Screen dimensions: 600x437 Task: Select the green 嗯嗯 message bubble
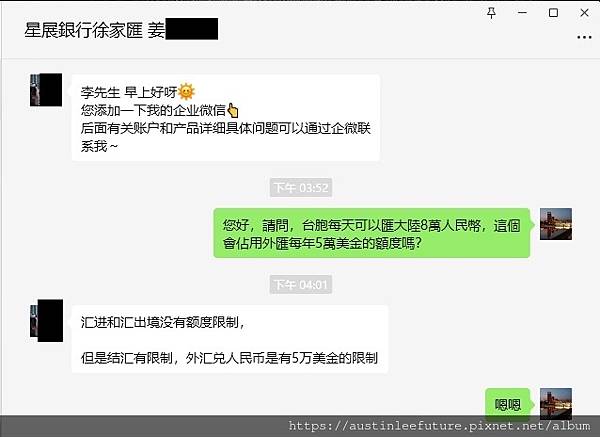[x=508, y=404]
